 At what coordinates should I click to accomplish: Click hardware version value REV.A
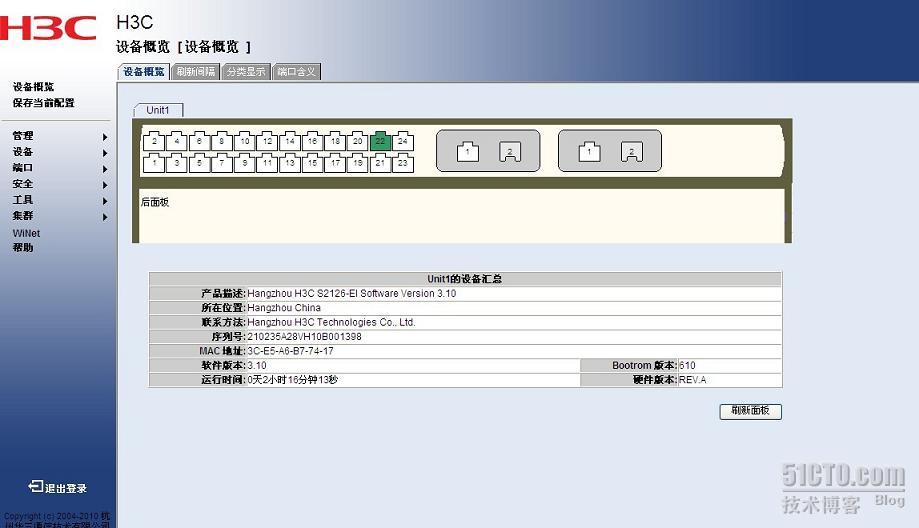coord(693,380)
